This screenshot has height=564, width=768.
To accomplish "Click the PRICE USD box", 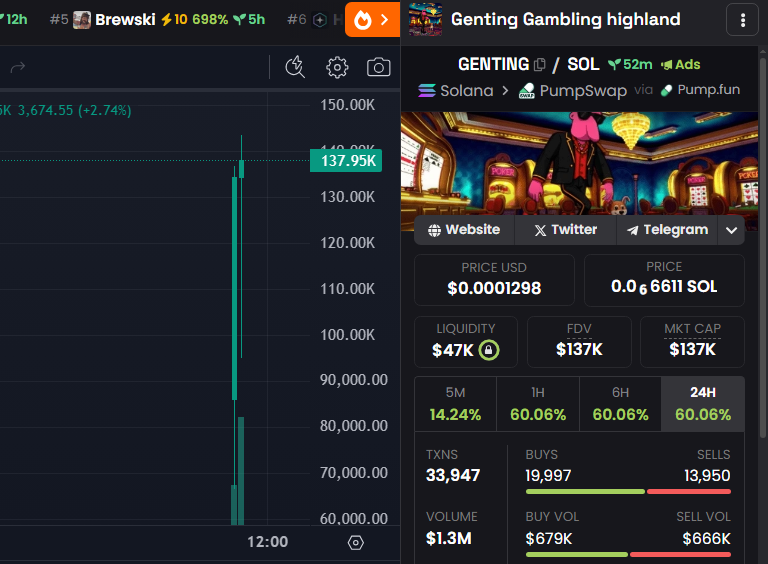I will pyautogui.click(x=494, y=280).
